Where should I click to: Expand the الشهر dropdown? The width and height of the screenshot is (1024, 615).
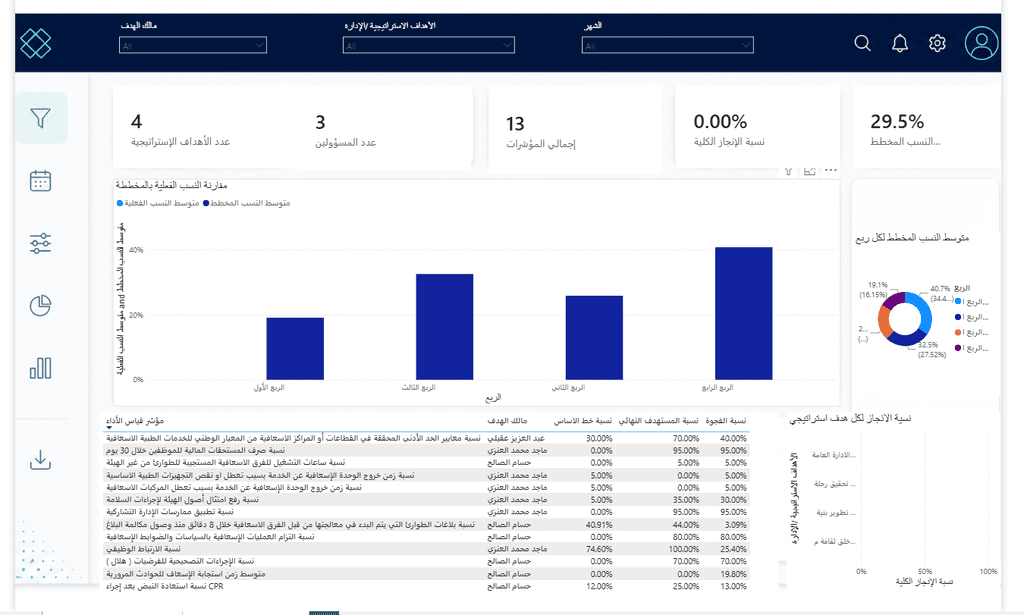(667, 45)
